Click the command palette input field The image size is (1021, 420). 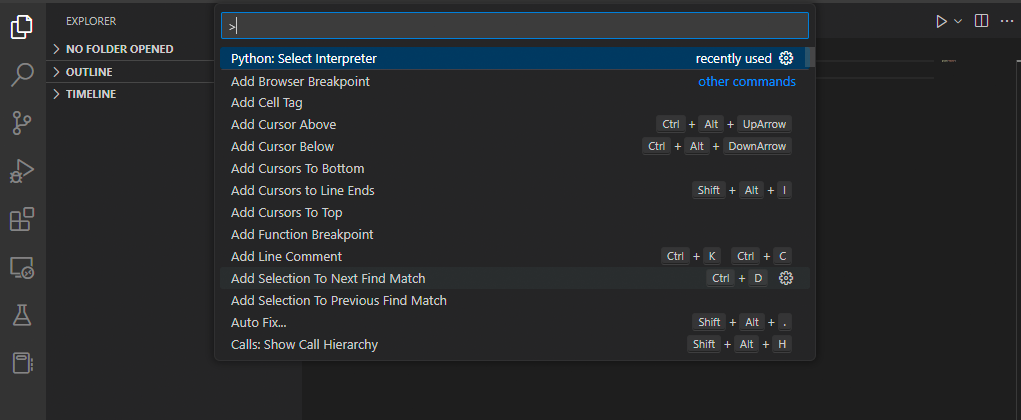point(515,26)
